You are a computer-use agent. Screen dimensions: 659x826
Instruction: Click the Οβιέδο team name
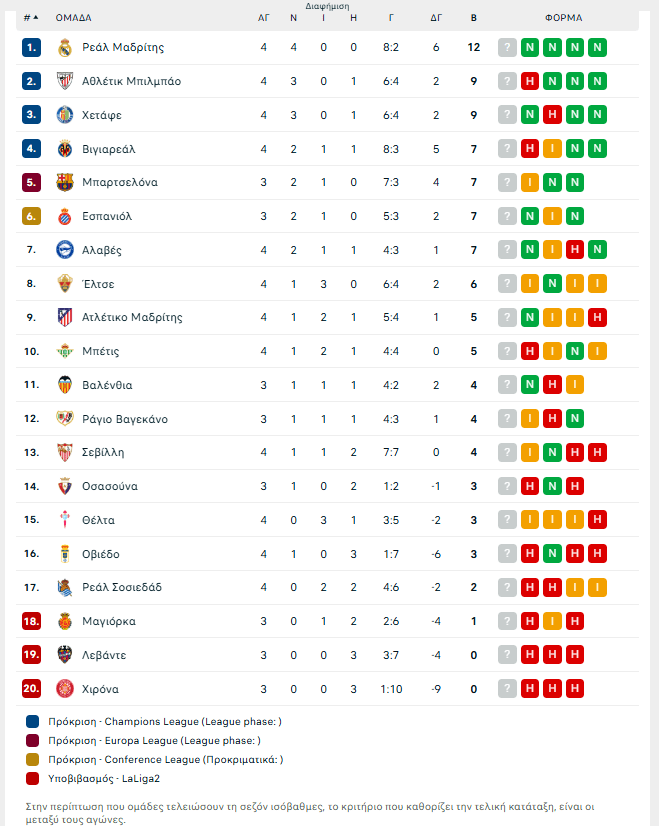point(101,554)
